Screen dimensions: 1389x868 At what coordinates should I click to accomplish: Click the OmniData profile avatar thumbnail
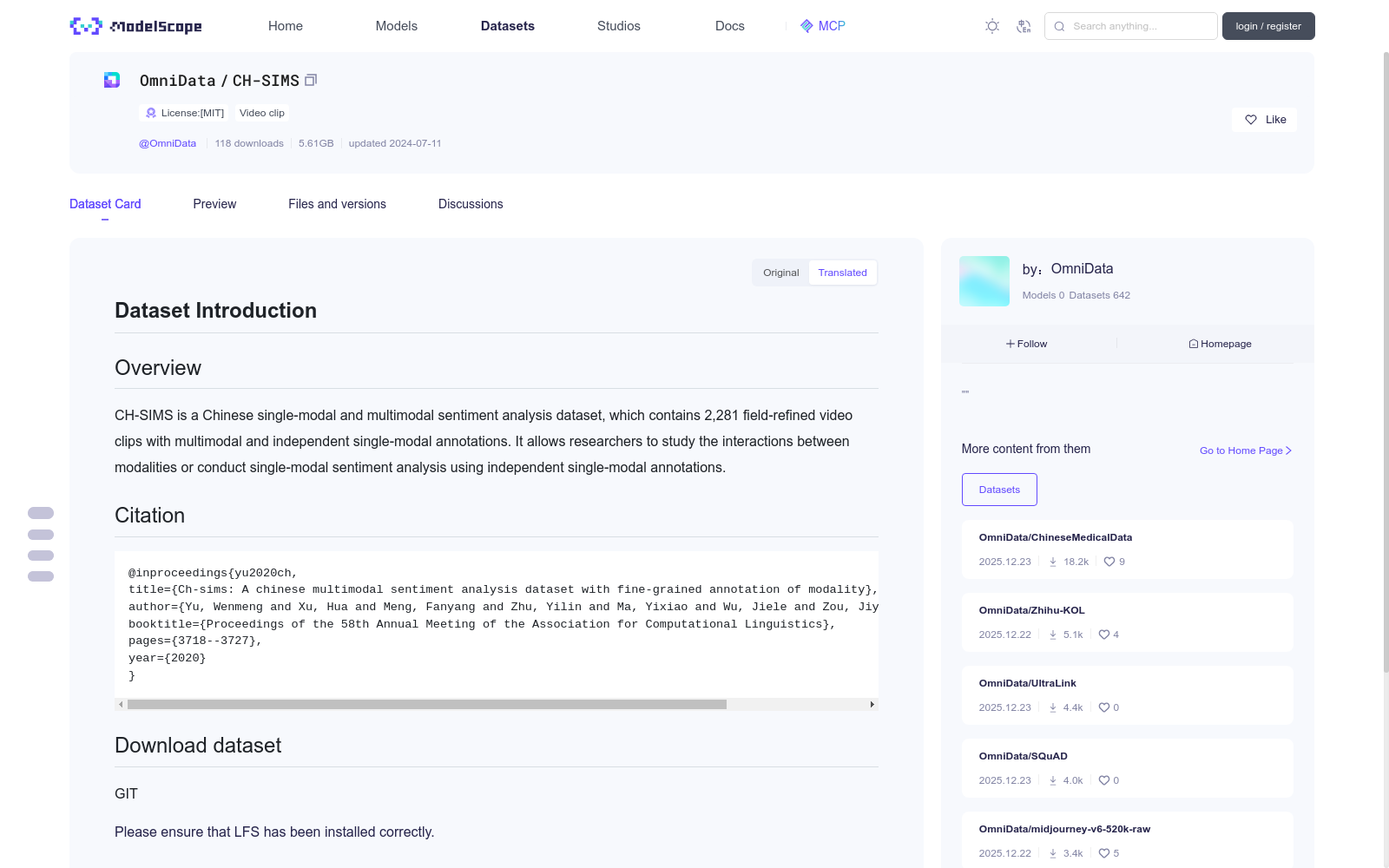984,281
